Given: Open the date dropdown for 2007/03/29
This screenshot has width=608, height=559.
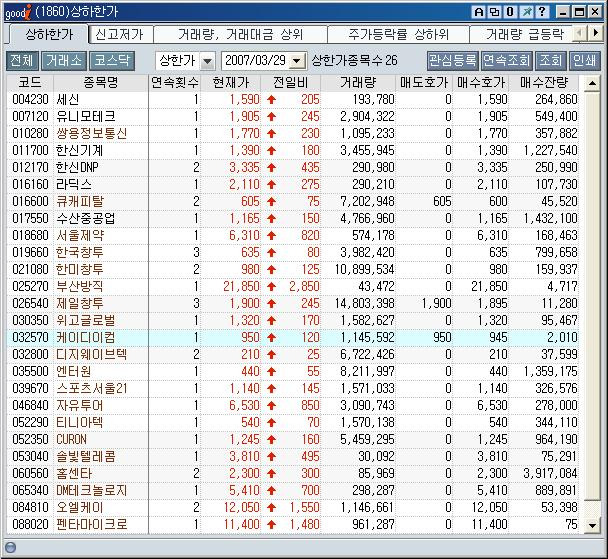Looking at the screenshot, I should pyautogui.click(x=297, y=61).
